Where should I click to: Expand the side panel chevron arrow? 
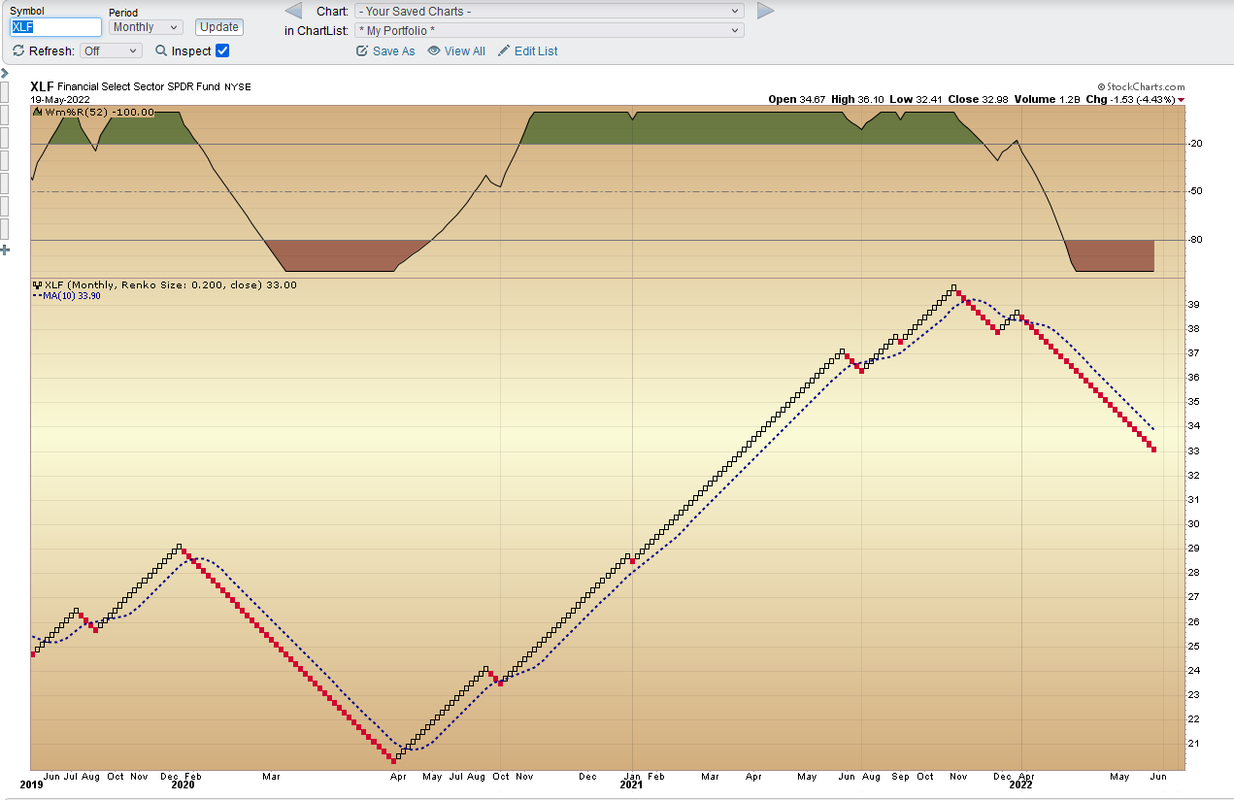tap(4, 72)
